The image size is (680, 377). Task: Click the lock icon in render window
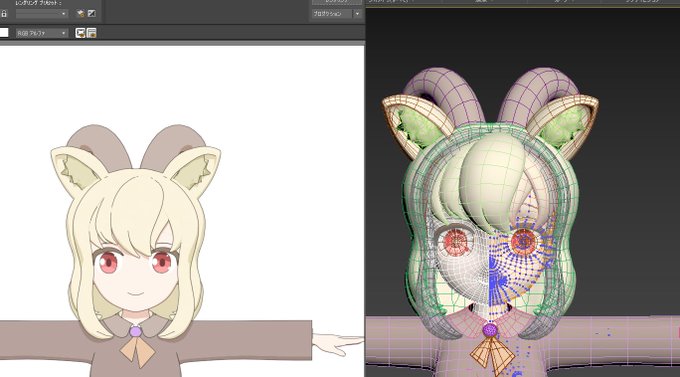click(x=3, y=14)
